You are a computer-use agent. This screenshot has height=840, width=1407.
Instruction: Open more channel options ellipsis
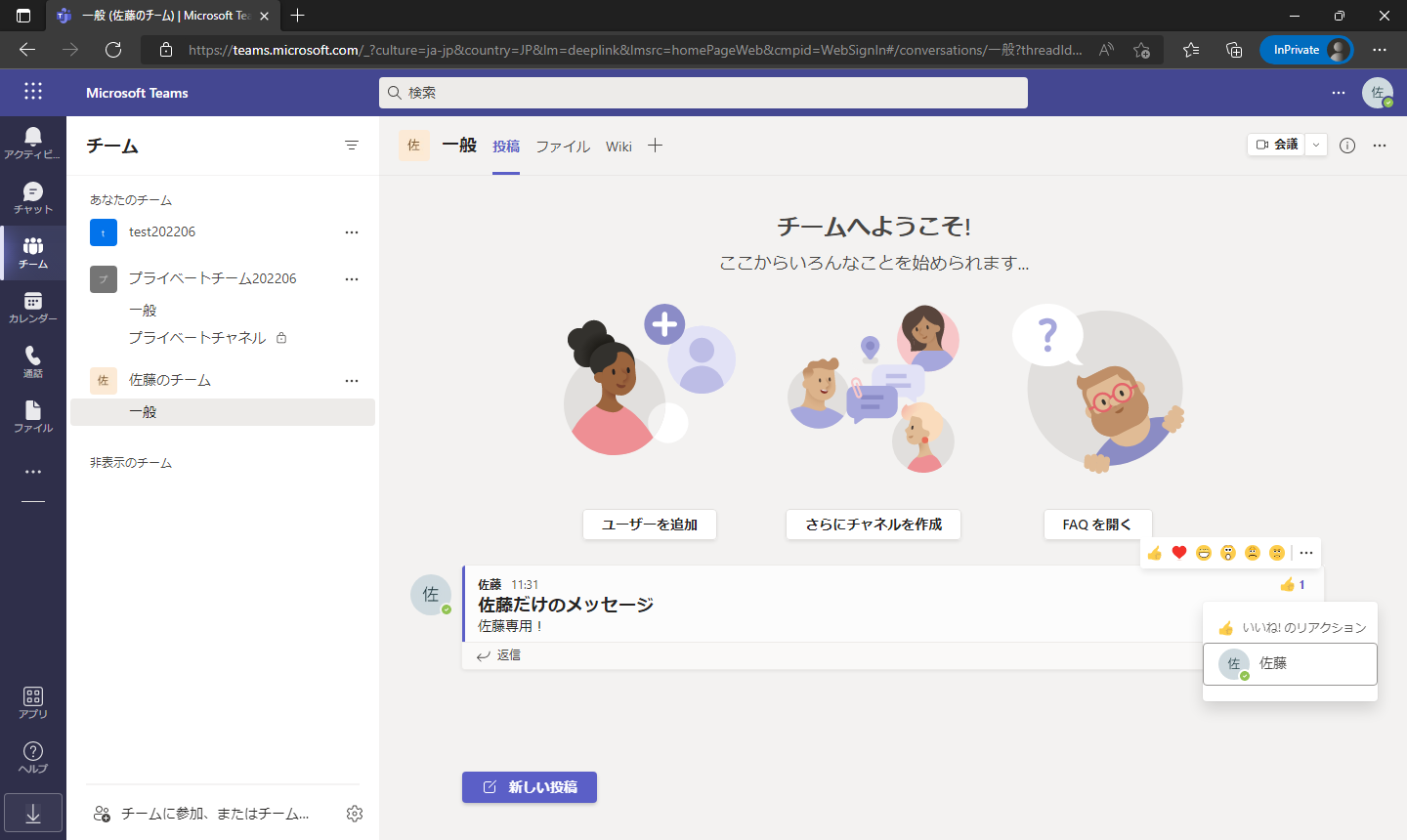pos(1380,146)
